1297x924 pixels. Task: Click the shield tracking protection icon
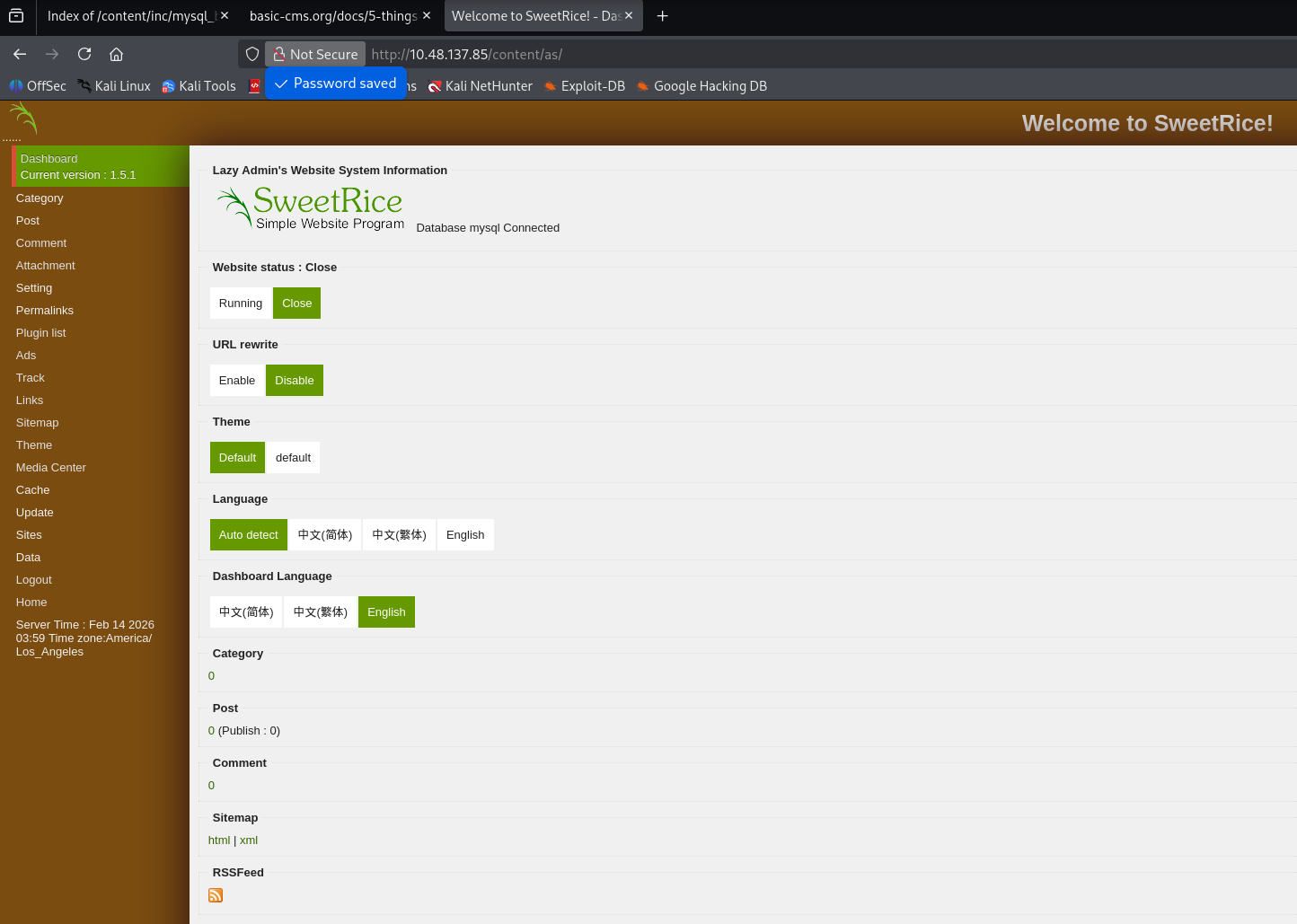point(252,54)
